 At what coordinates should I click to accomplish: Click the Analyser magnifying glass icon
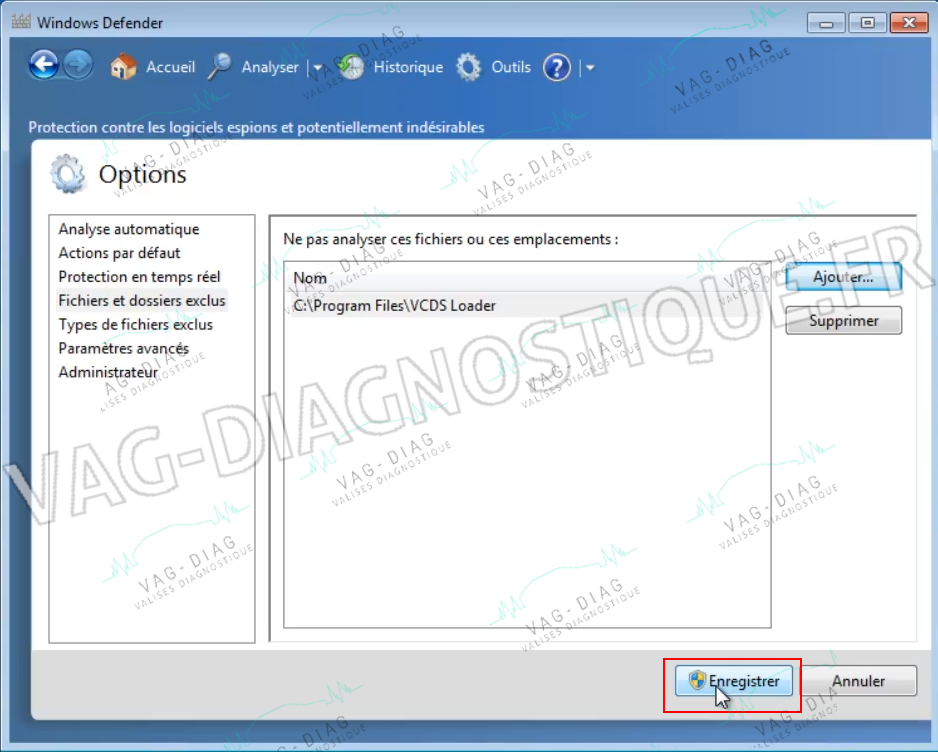tap(220, 67)
